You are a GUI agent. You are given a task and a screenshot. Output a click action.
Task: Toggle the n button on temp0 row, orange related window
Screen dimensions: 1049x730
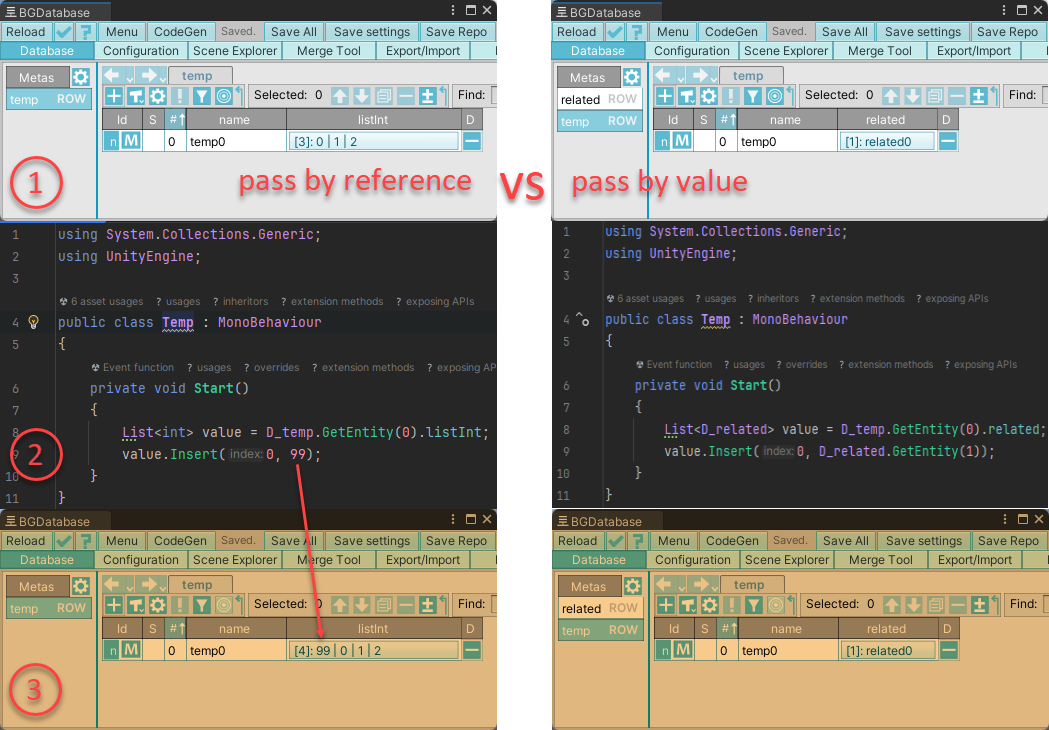[664, 650]
